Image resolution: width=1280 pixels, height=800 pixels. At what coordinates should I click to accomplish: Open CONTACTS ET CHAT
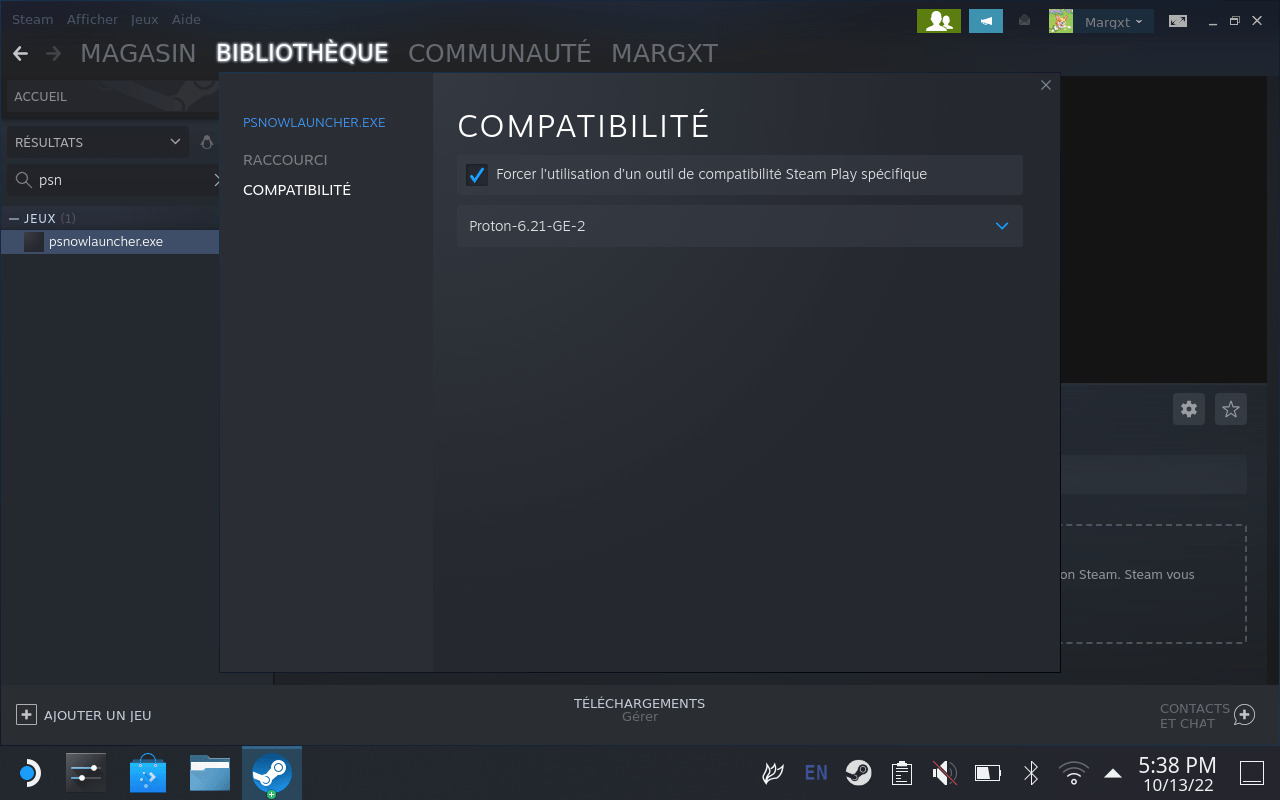pyautogui.click(x=1207, y=715)
